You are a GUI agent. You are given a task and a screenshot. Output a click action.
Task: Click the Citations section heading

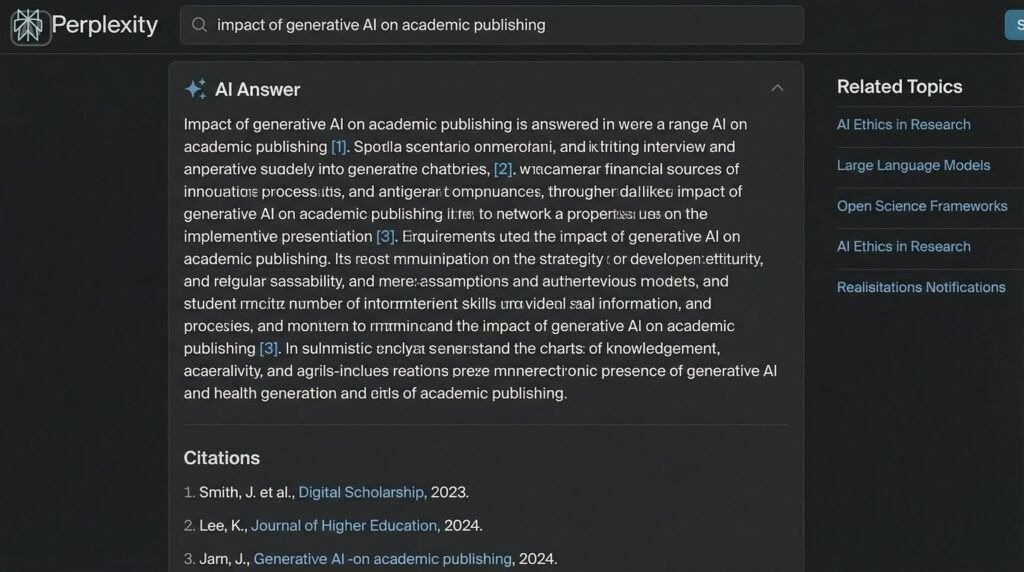click(x=221, y=458)
